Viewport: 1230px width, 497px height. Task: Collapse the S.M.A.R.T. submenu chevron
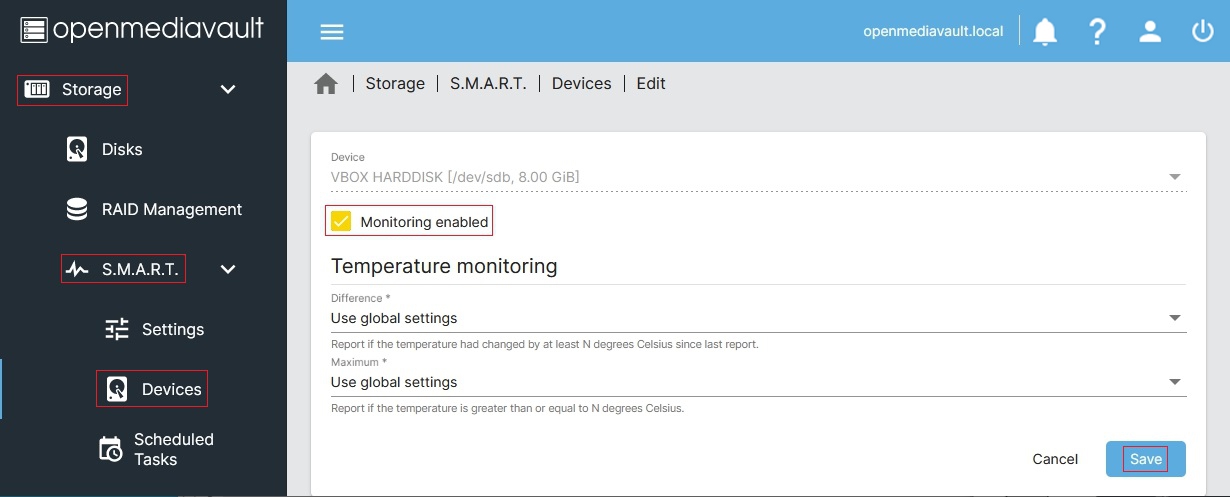tap(228, 269)
